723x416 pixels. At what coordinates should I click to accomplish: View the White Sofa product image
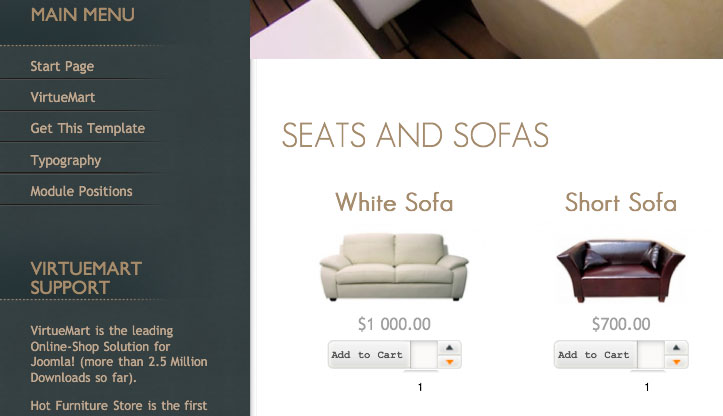(x=394, y=267)
